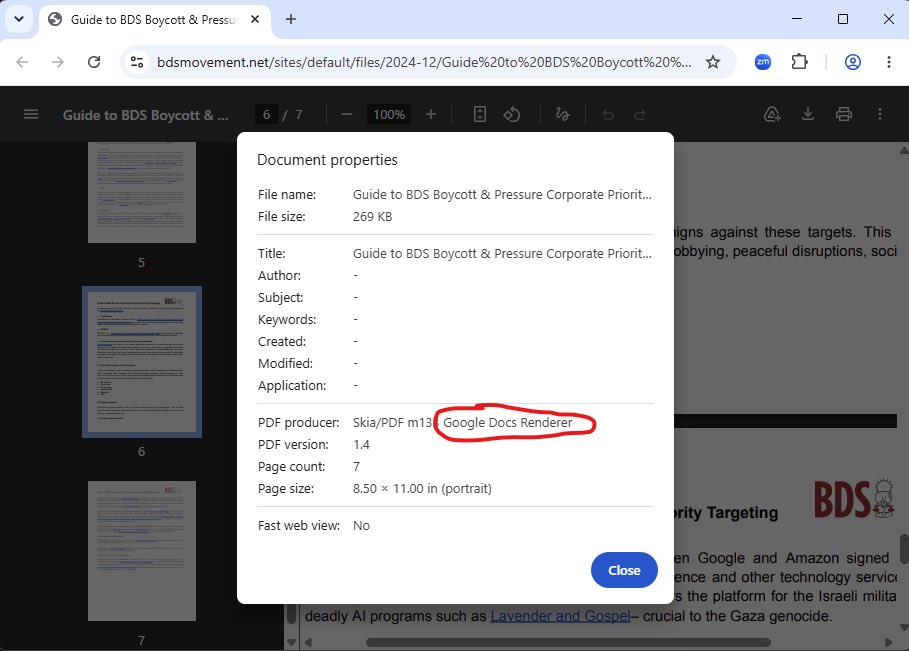
Task: Maximize the Chrome window
Action: coord(843,19)
